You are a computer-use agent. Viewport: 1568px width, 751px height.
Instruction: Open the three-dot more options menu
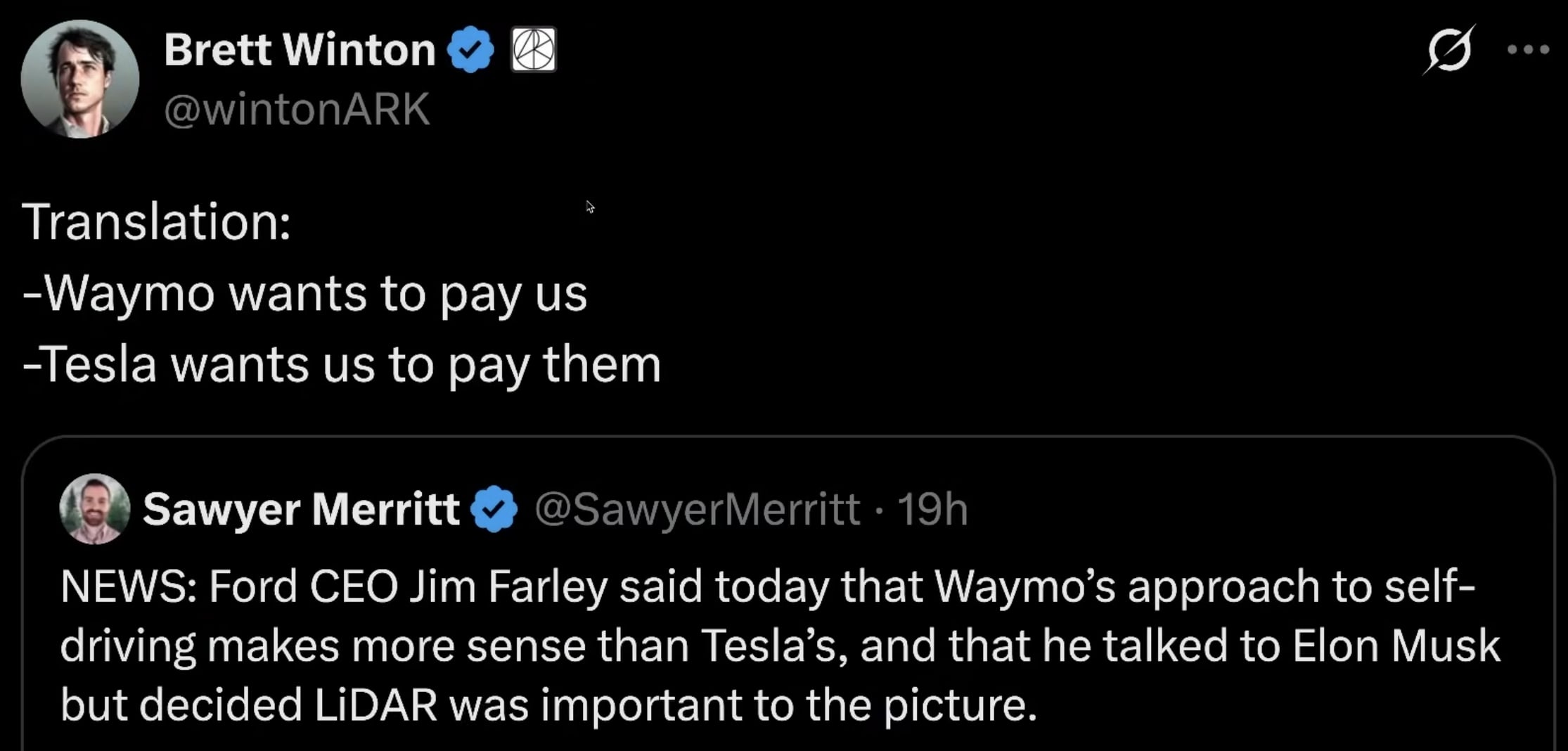click(x=1528, y=49)
